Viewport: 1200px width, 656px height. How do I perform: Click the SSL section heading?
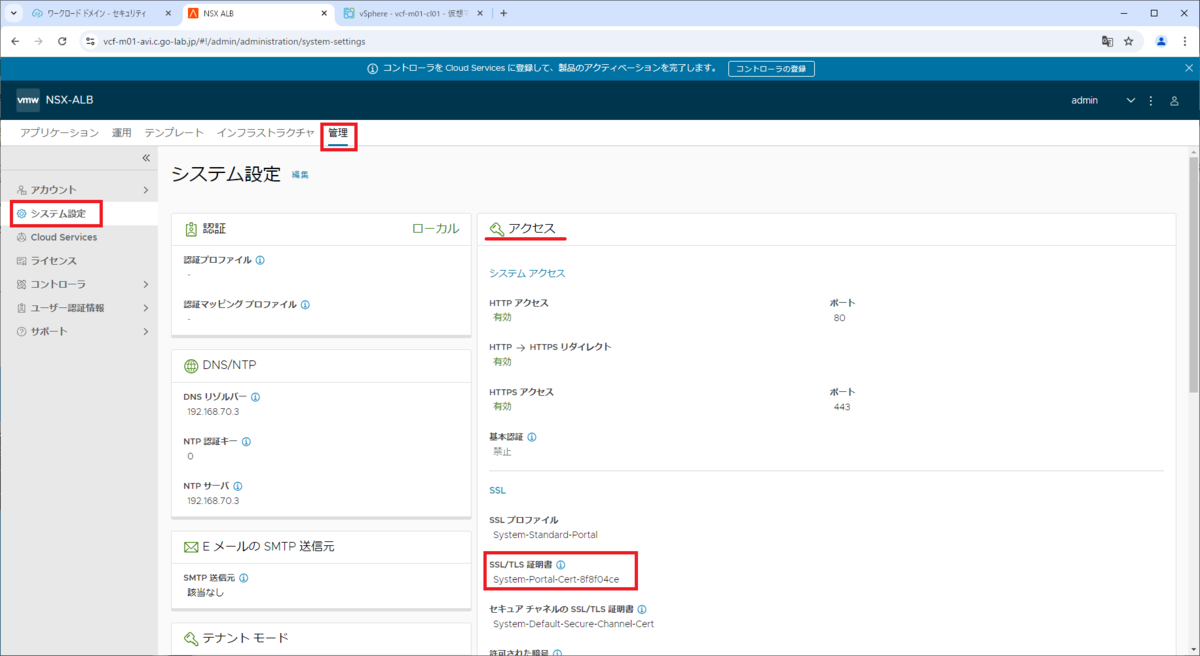[x=497, y=492]
